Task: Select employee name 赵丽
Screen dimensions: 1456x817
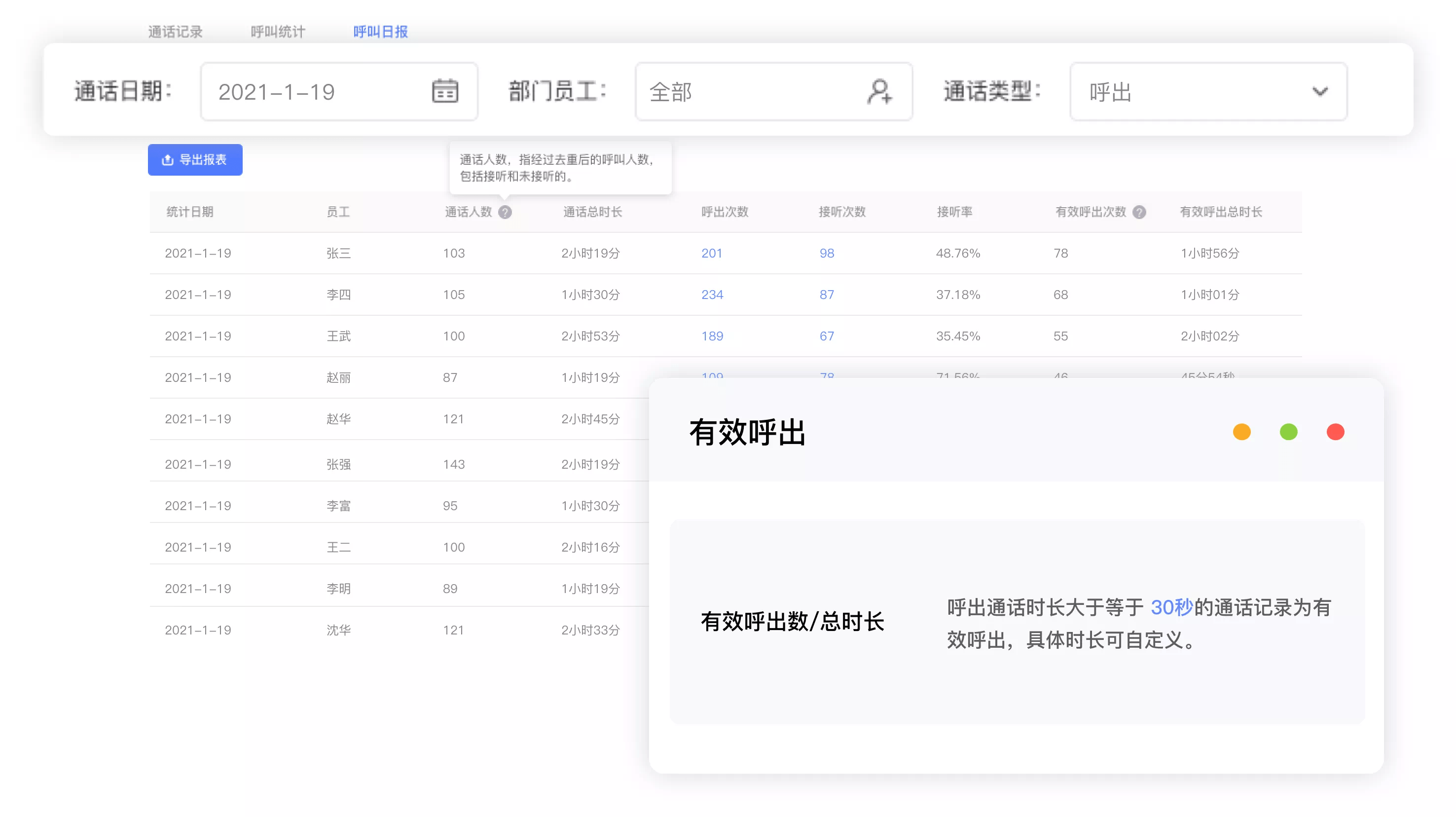Action: tap(338, 378)
